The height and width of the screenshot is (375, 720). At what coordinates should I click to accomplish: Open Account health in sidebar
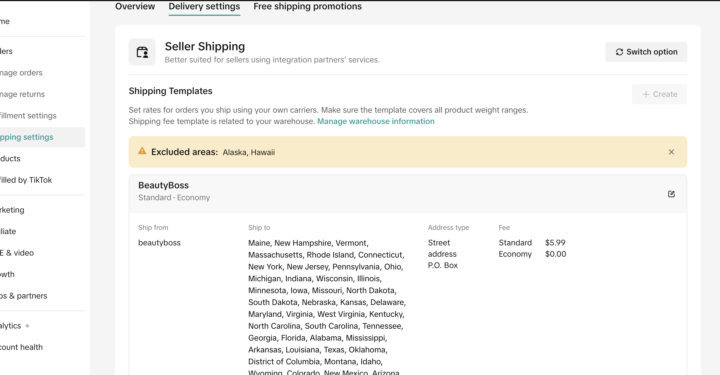[21, 347]
